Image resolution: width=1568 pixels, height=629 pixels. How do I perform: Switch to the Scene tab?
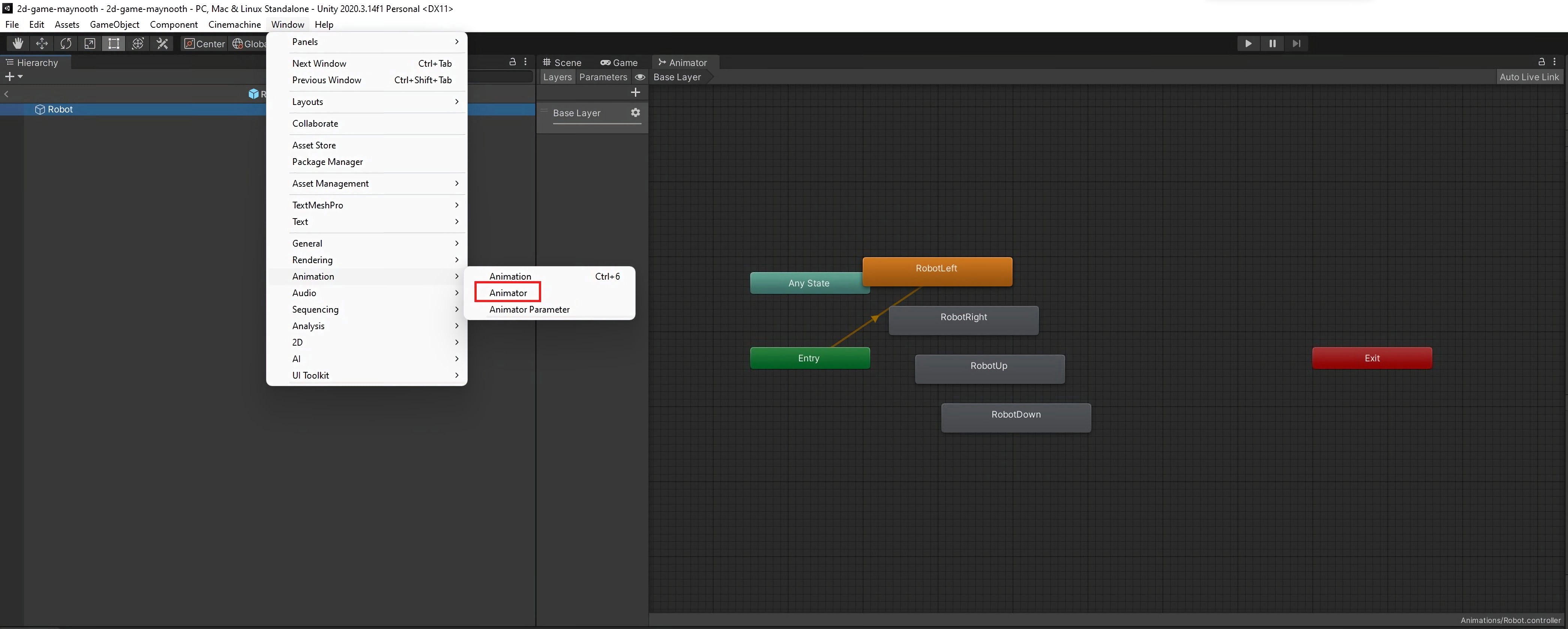[x=562, y=63]
